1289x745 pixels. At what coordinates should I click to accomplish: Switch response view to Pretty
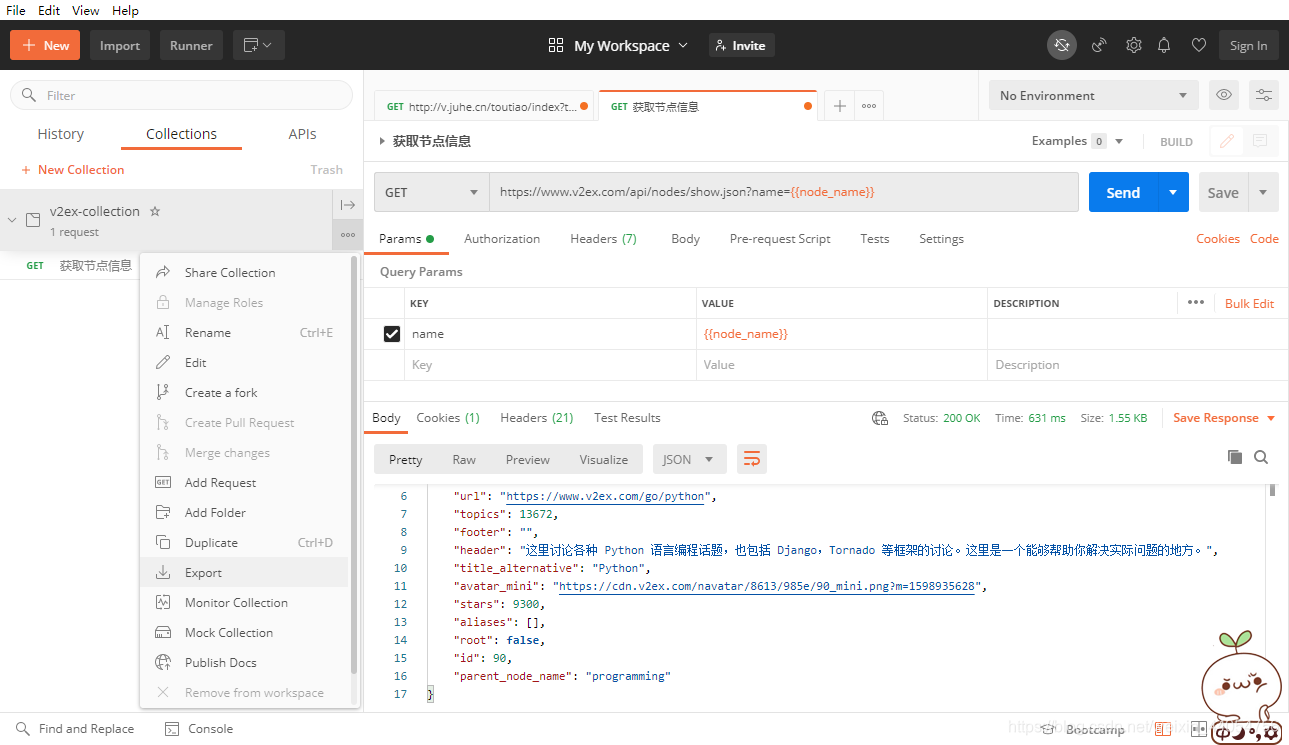point(405,460)
